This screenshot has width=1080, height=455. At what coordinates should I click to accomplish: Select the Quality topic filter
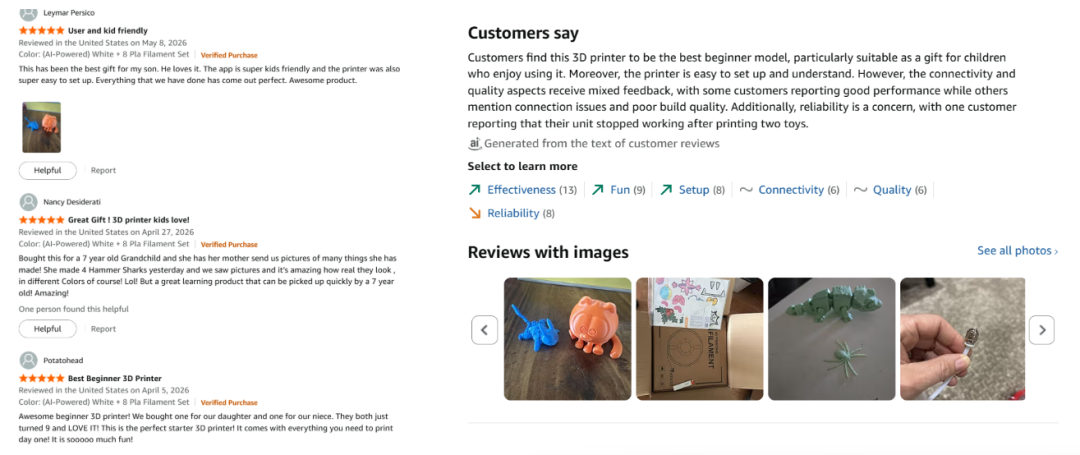(x=891, y=190)
